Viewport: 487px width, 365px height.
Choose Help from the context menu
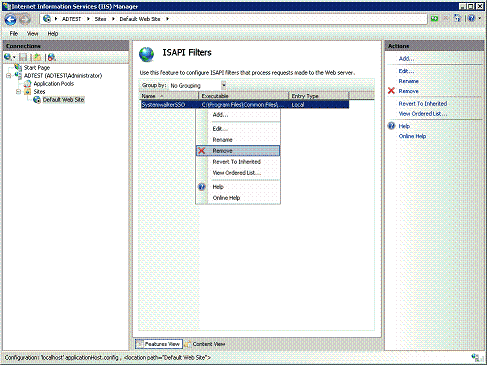point(238,187)
